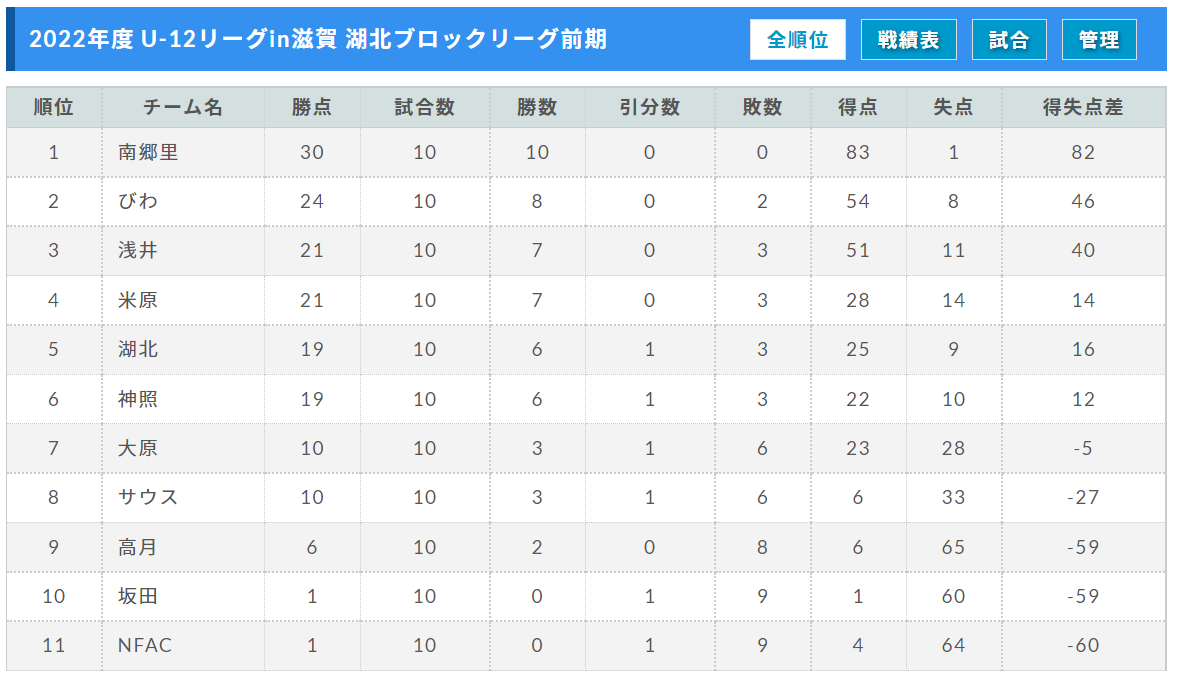
Task: Open the 全順位 tab
Action: (x=797, y=40)
